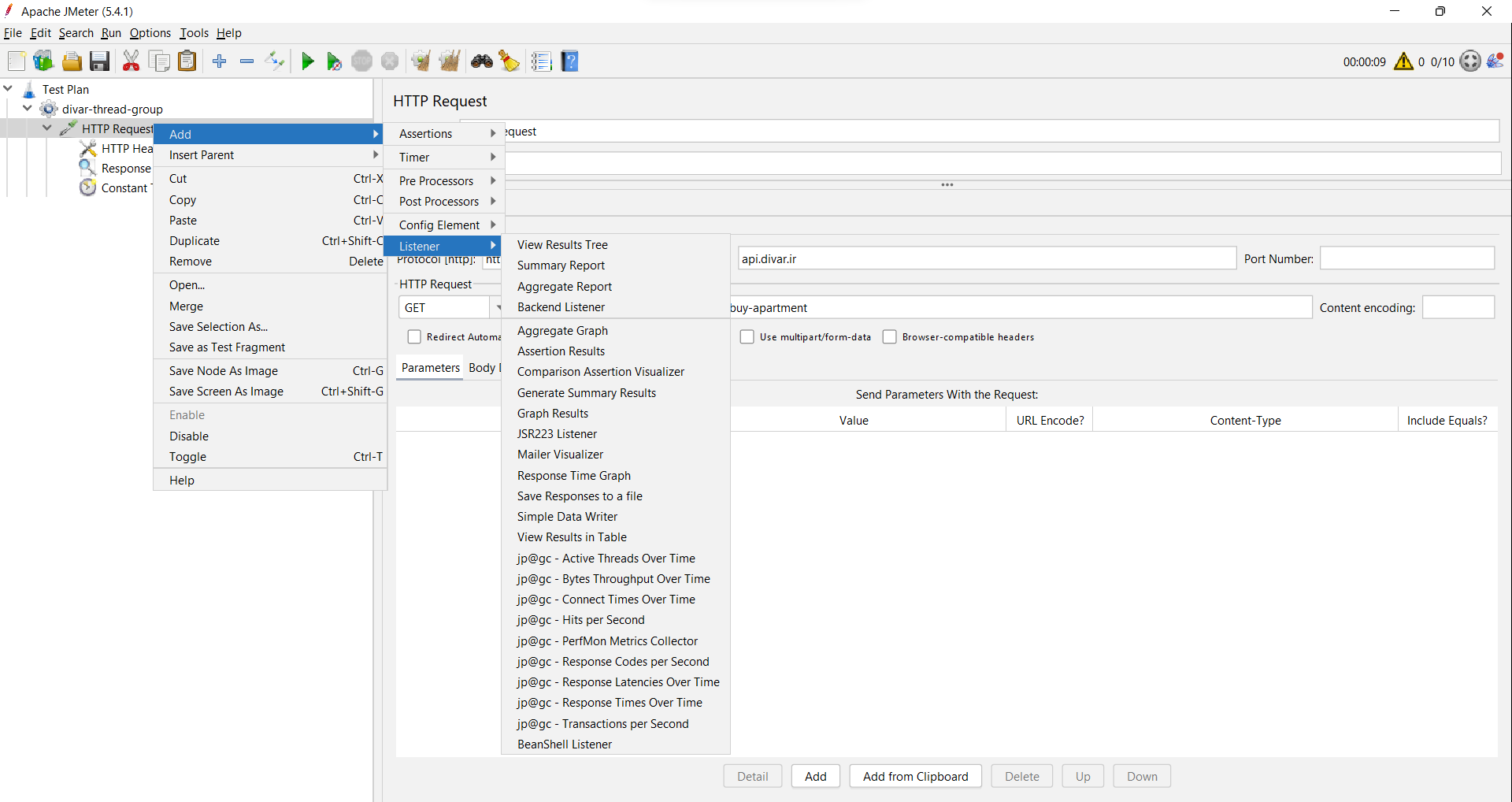The image size is (1512, 802).
Task: Collapse the divar-thread-group node
Action: [28, 109]
